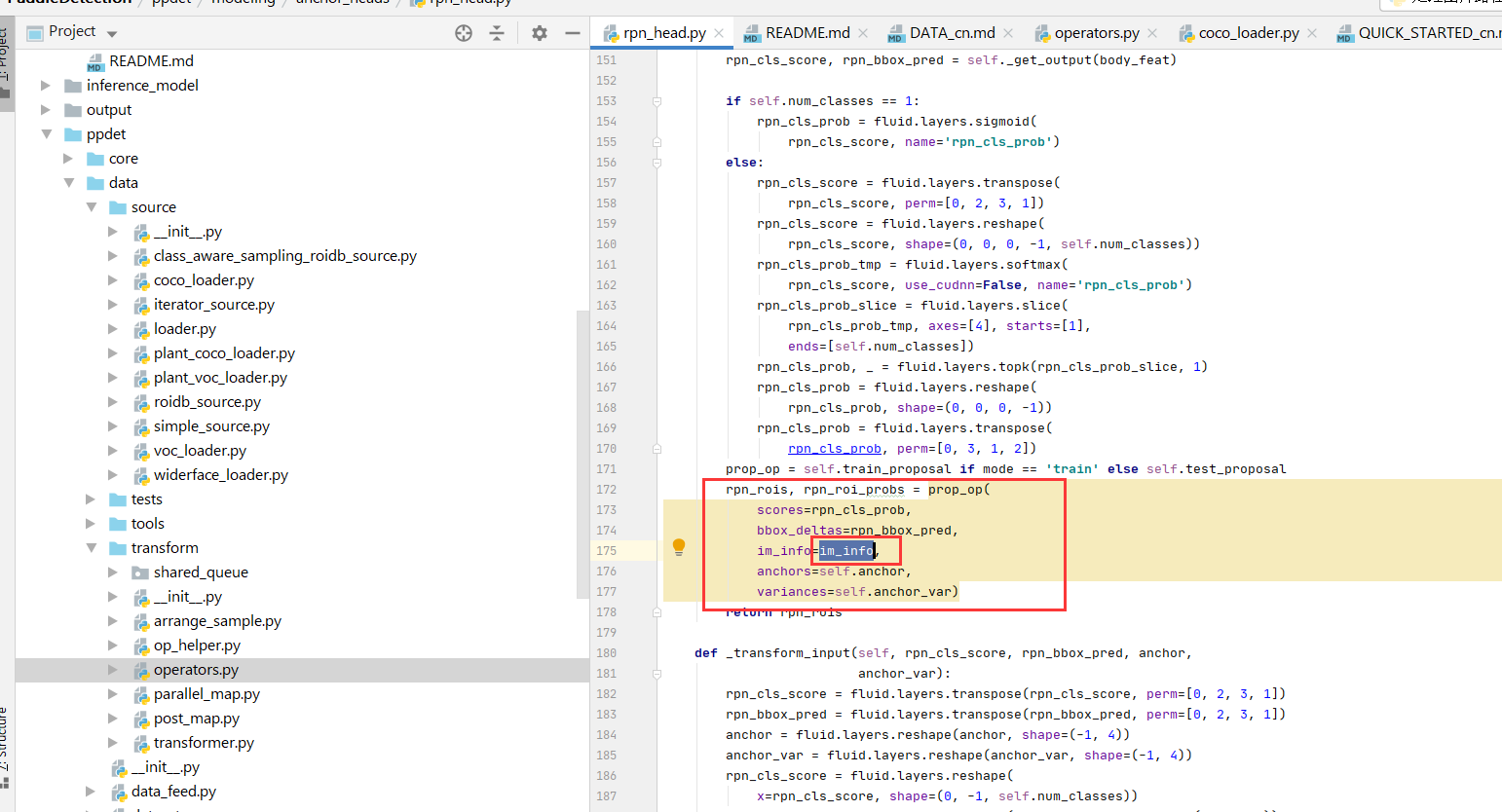Close the operators.py tab
The width and height of the screenshot is (1502, 812).
[1152, 33]
